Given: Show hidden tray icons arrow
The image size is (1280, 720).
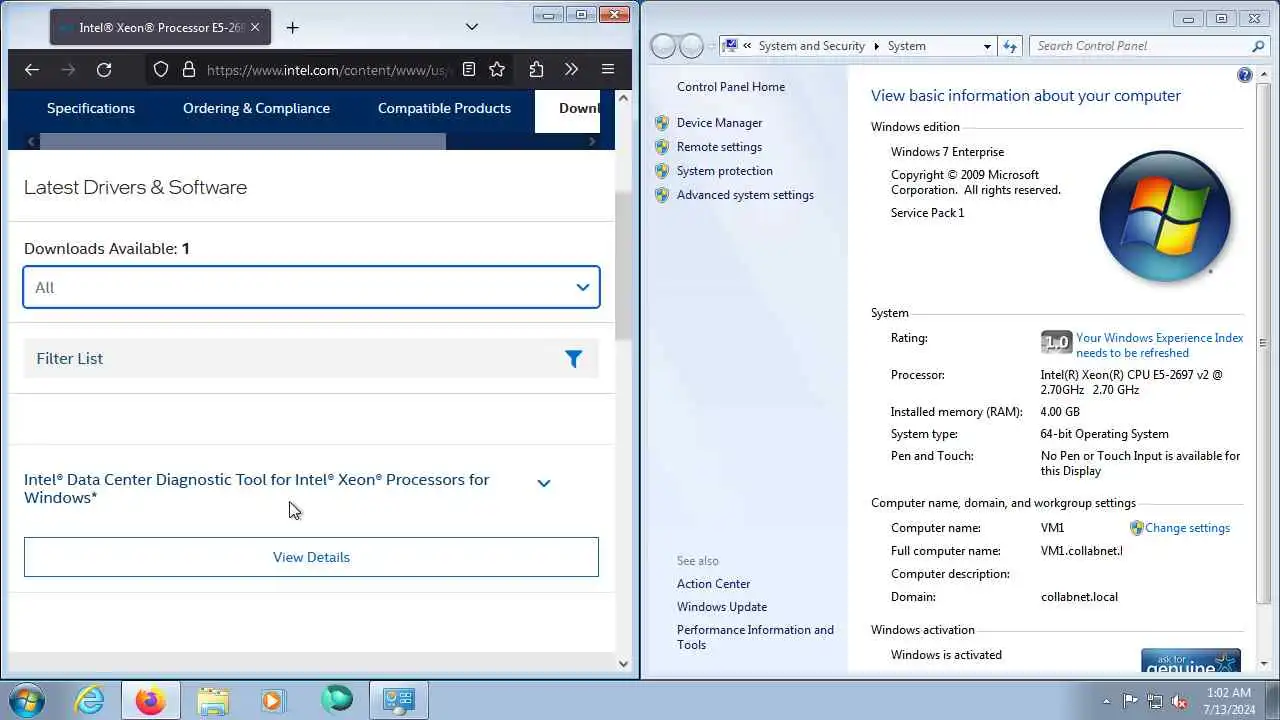Looking at the screenshot, I should [1106, 701].
